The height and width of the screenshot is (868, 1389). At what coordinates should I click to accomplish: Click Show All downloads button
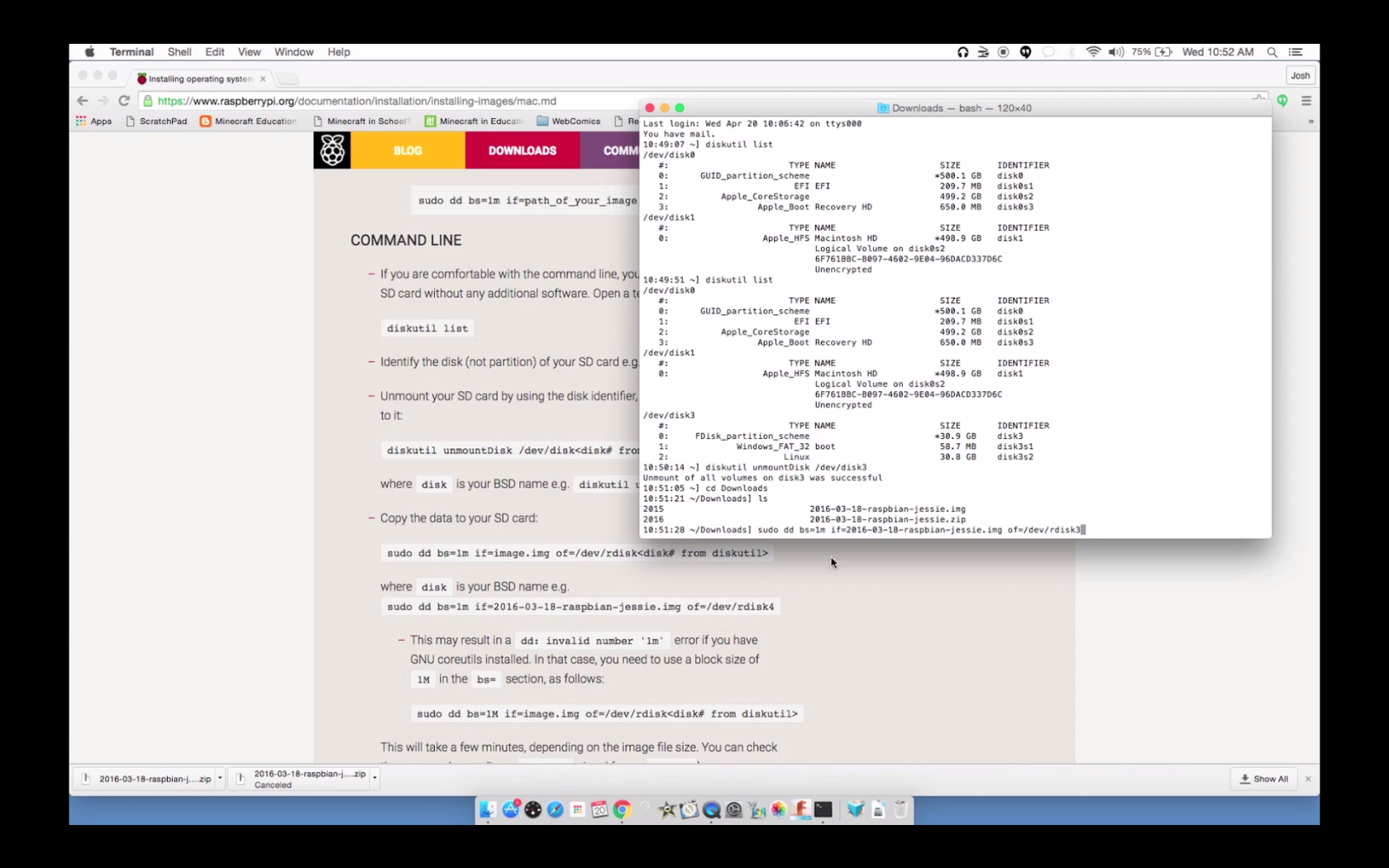point(1264,779)
